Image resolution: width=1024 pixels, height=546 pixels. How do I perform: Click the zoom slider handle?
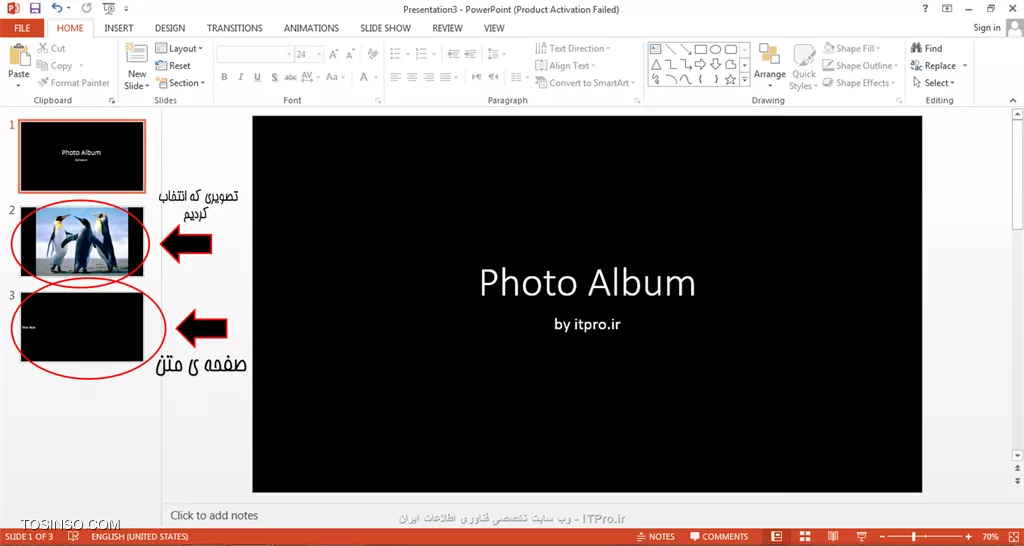914,537
